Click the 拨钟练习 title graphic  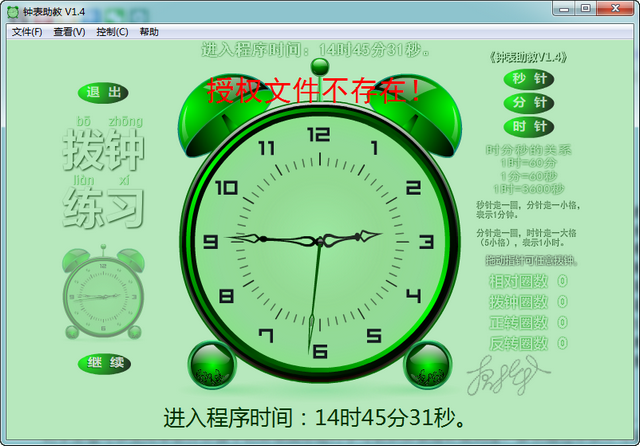click(104, 178)
